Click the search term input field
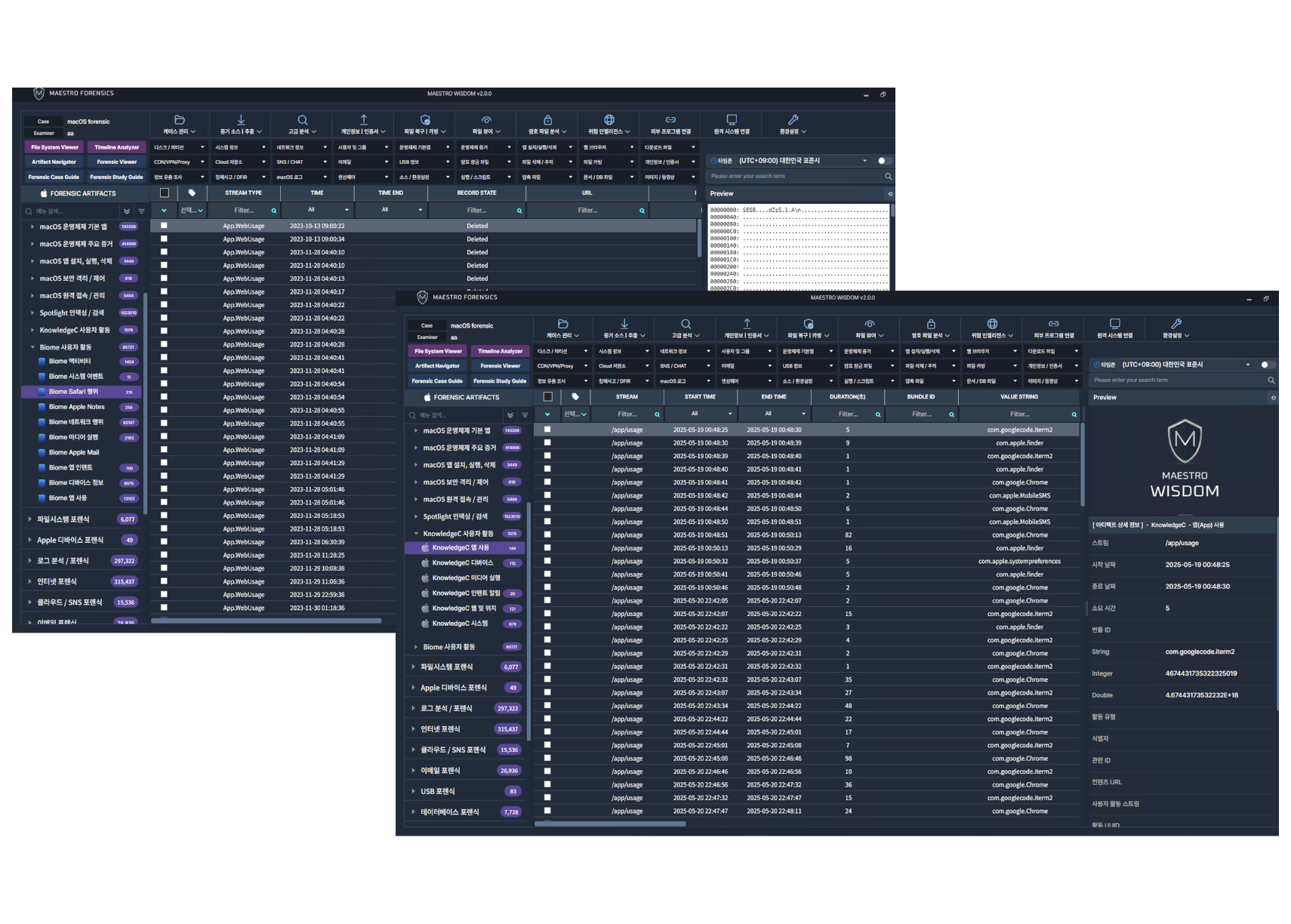This screenshot has height=924, width=1291. tap(1178, 380)
